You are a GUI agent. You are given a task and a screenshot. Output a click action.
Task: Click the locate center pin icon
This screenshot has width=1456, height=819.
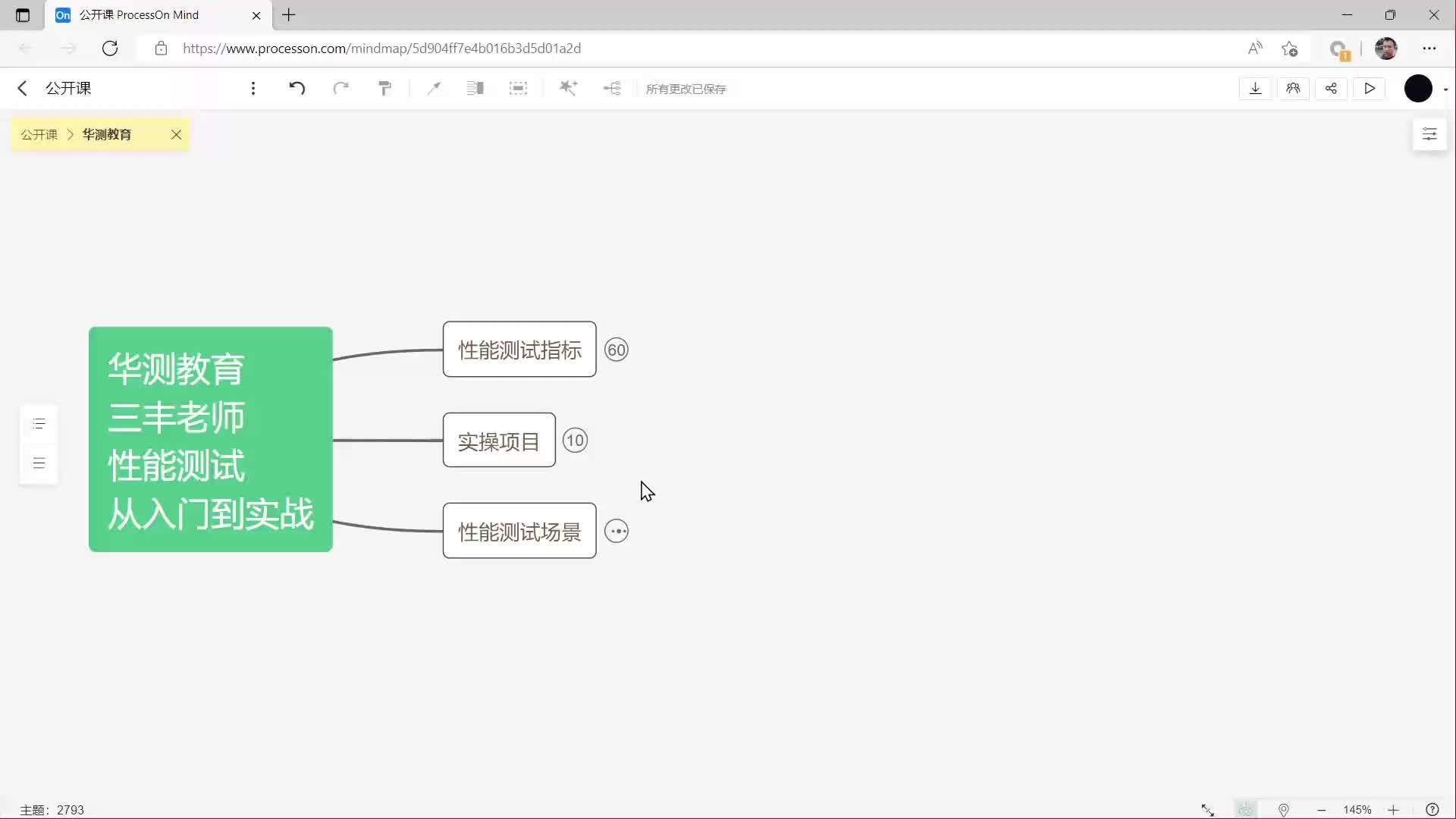1284,810
